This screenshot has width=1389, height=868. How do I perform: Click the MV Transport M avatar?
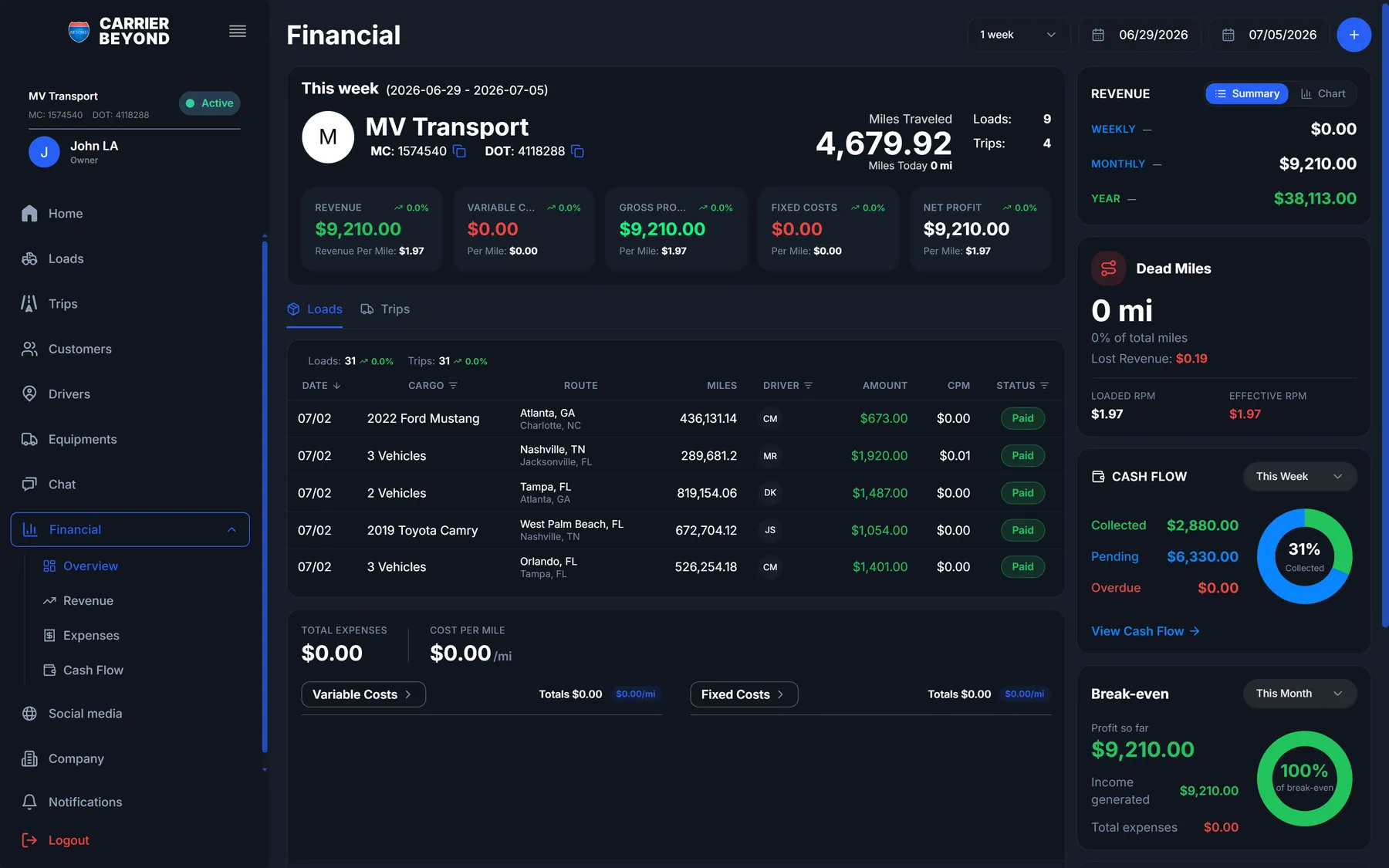tap(328, 137)
